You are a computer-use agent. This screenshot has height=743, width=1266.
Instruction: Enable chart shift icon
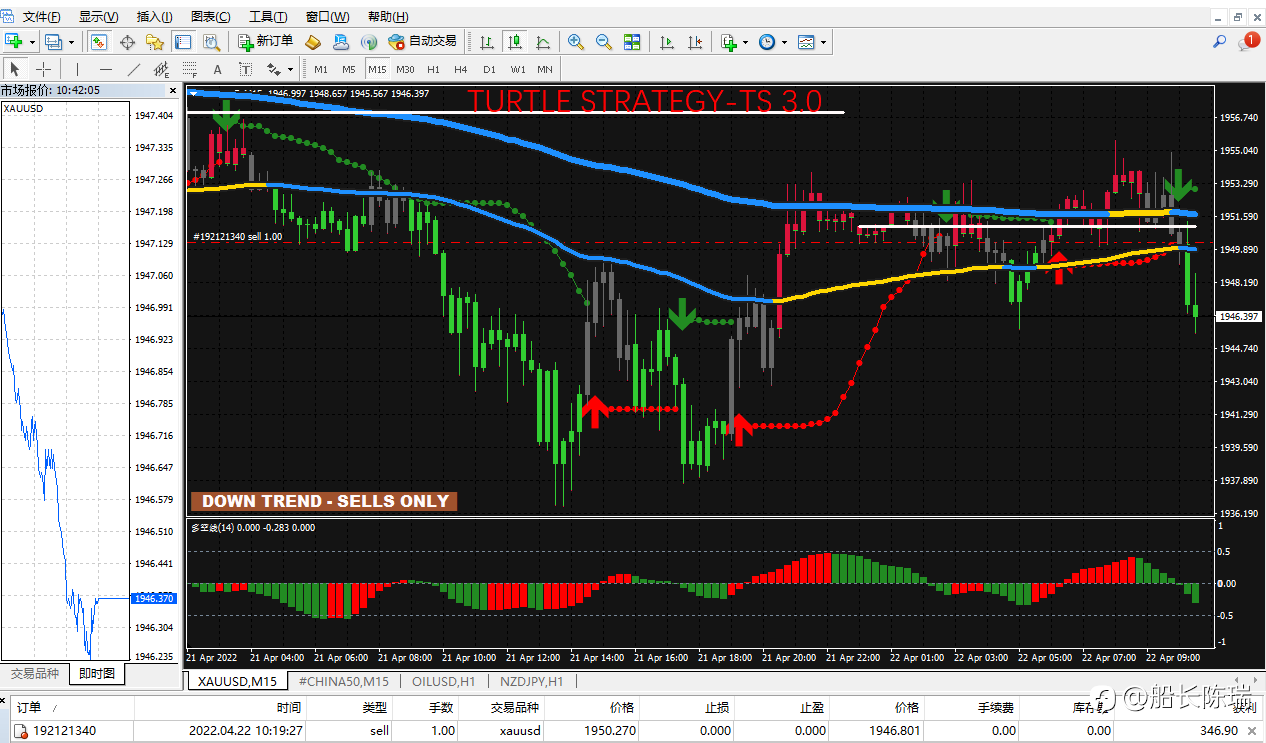[x=695, y=41]
